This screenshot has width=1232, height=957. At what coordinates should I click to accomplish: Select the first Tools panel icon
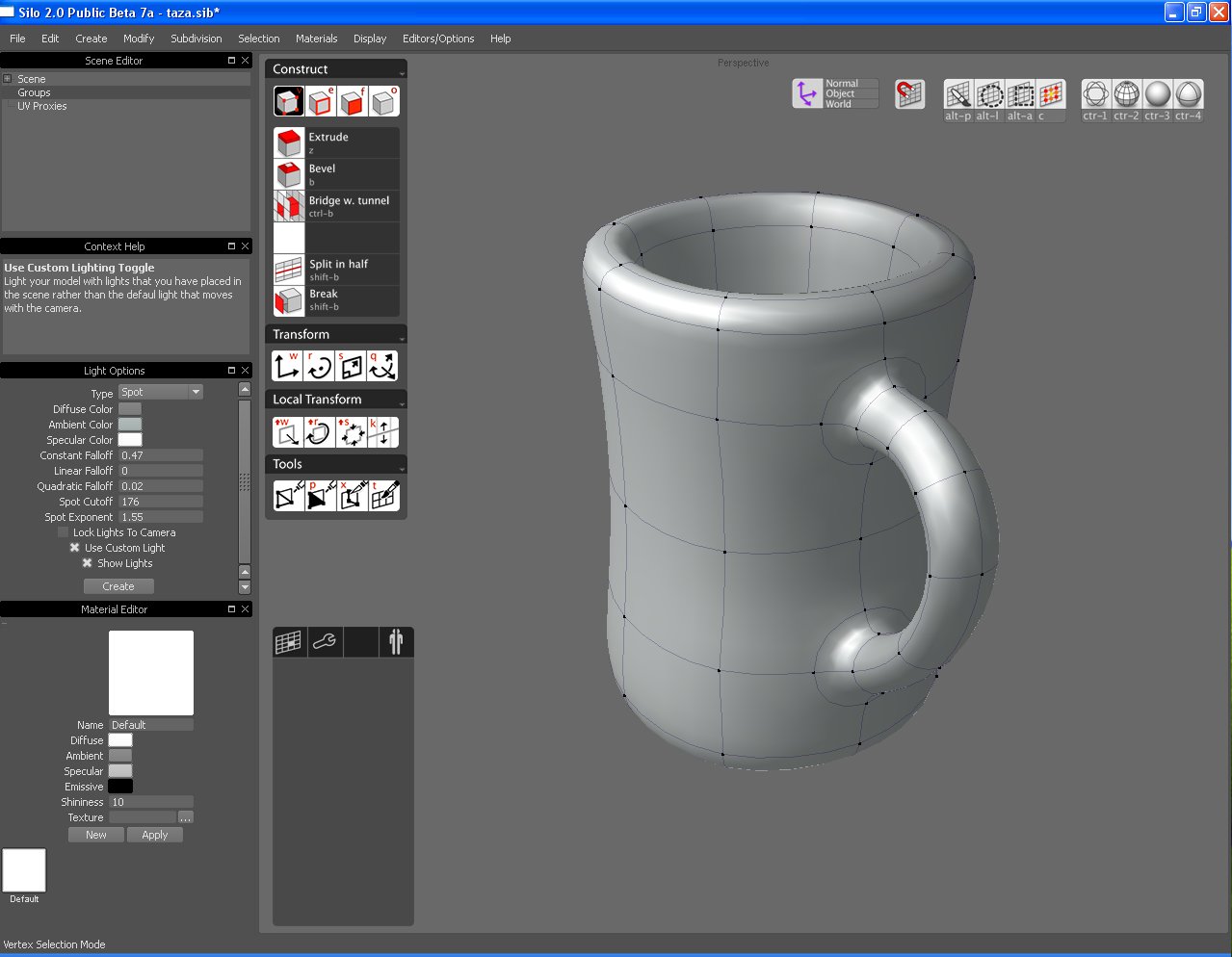click(288, 496)
